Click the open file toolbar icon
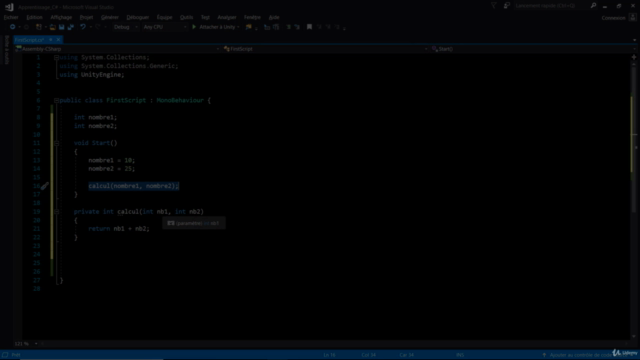 pos(53,27)
